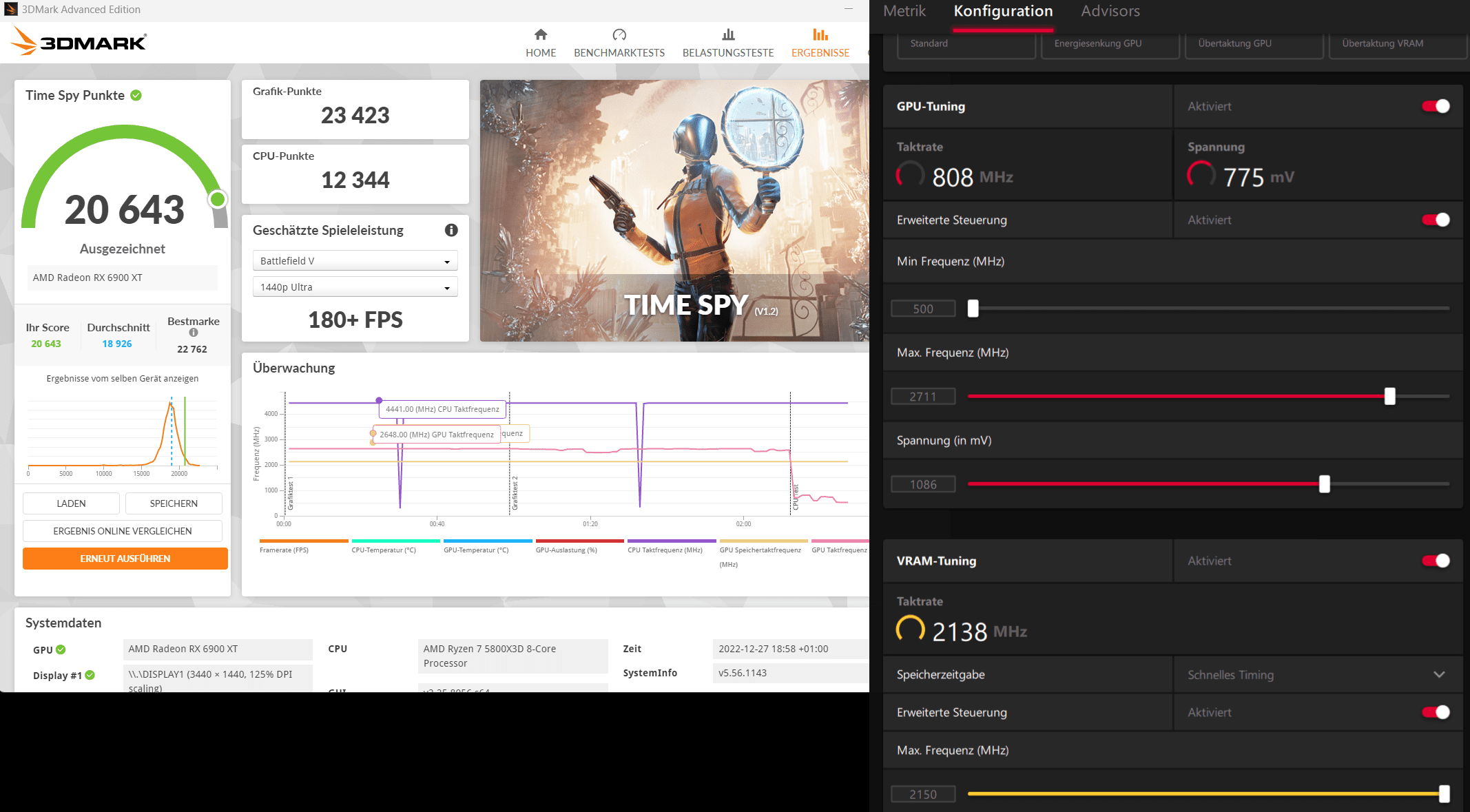The width and height of the screenshot is (1470, 812).
Task: Click Ergebnis Online Vergleichen button
Action: 123,531
